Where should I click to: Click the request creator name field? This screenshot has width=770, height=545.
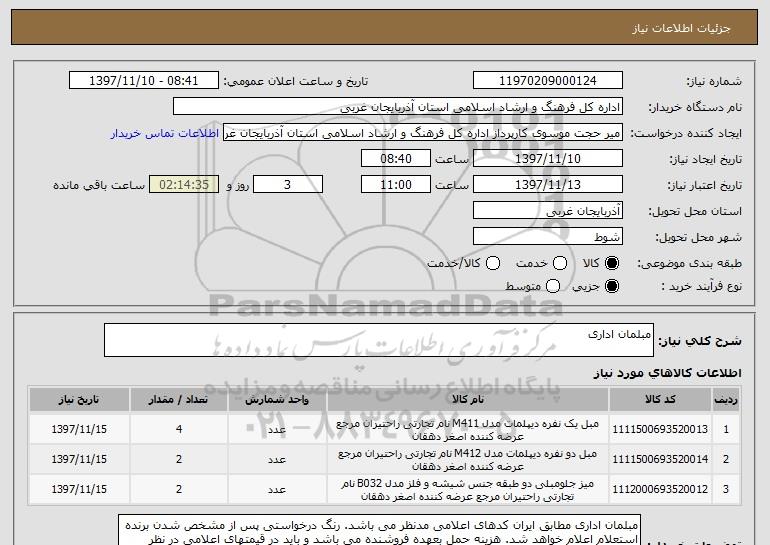(423, 133)
